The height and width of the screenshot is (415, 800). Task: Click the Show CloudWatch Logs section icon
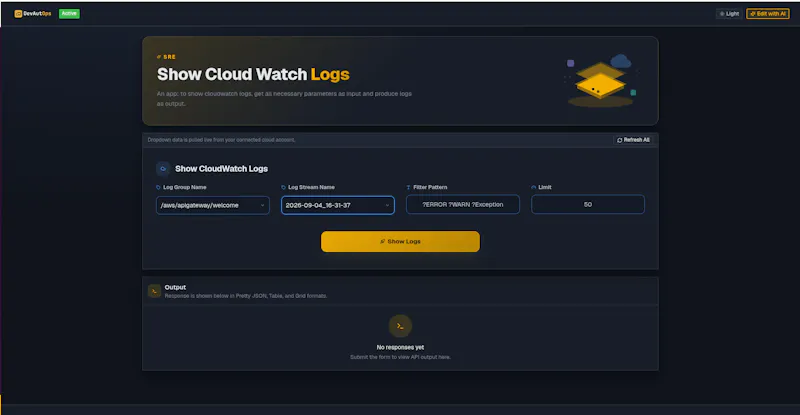(163, 168)
